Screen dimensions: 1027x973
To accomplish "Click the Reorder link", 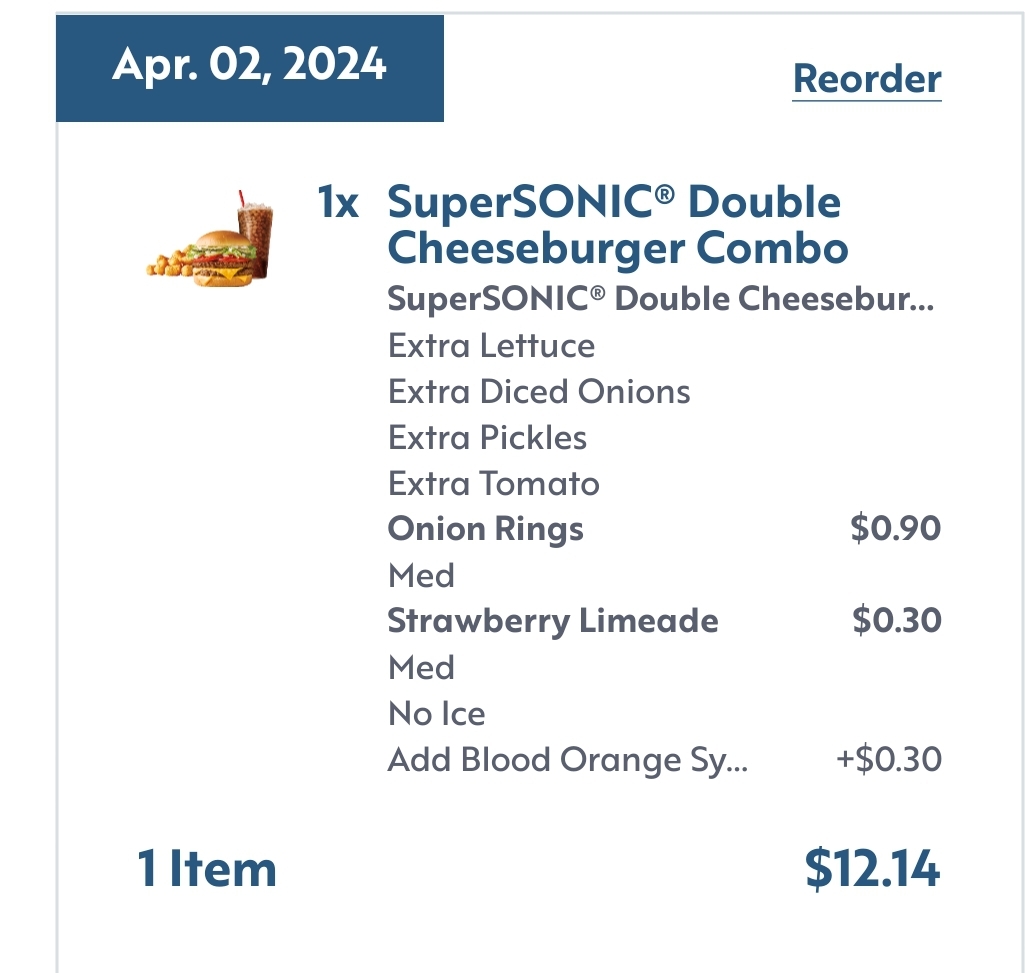I will point(867,79).
